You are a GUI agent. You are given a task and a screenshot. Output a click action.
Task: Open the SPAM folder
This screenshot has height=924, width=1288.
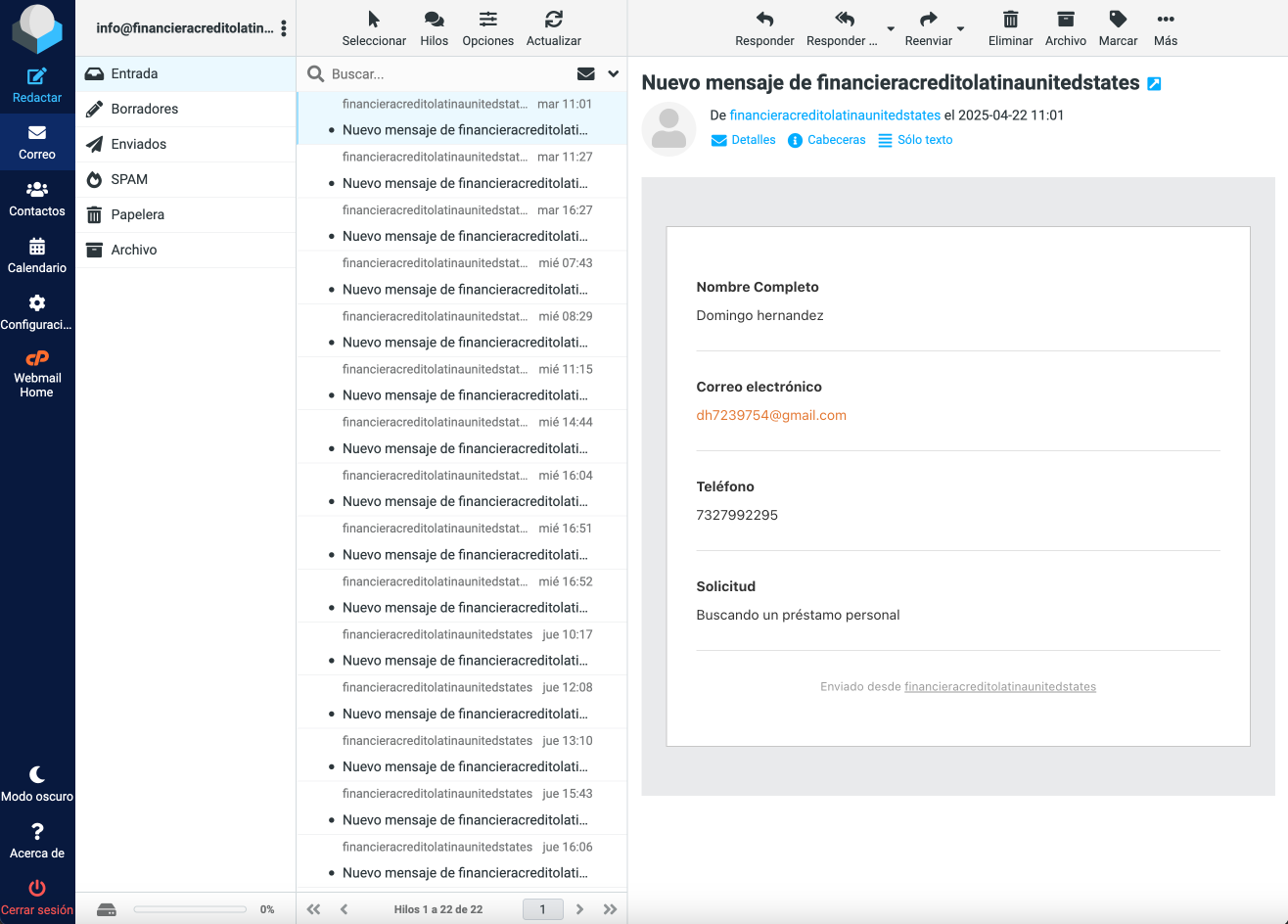[x=129, y=179]
